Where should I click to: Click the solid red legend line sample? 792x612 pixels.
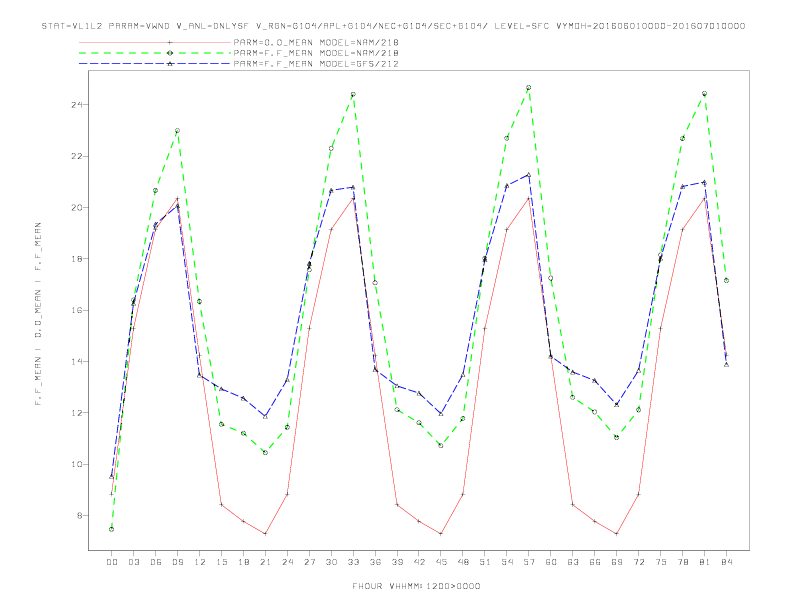155,42
